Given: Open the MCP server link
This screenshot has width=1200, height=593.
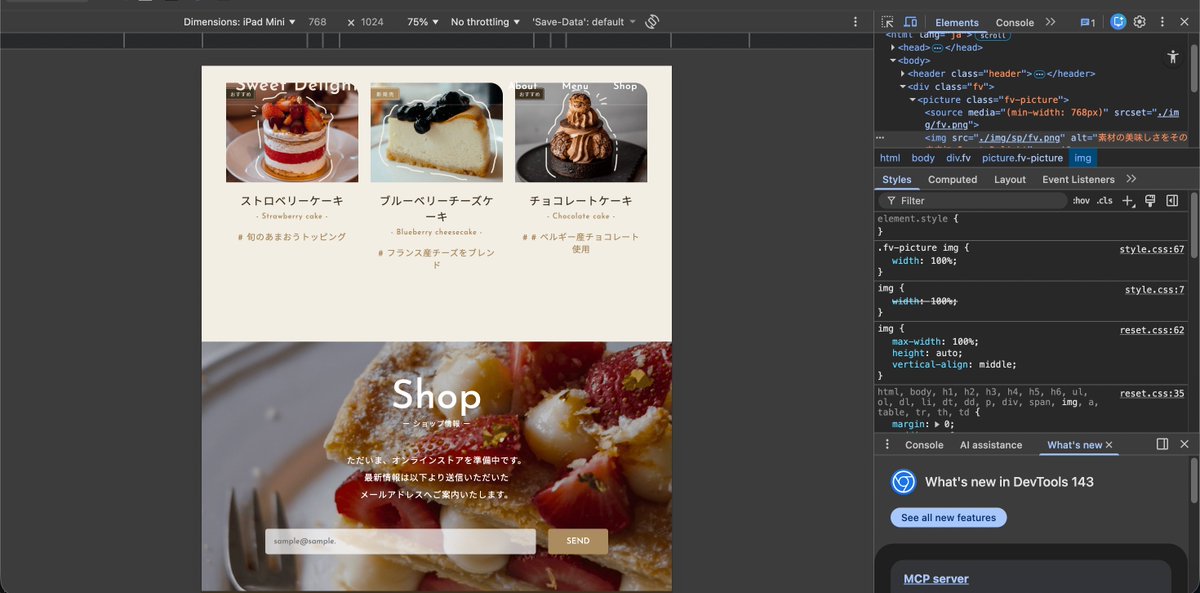Looking at the screenshot, I should pos(936,579).
